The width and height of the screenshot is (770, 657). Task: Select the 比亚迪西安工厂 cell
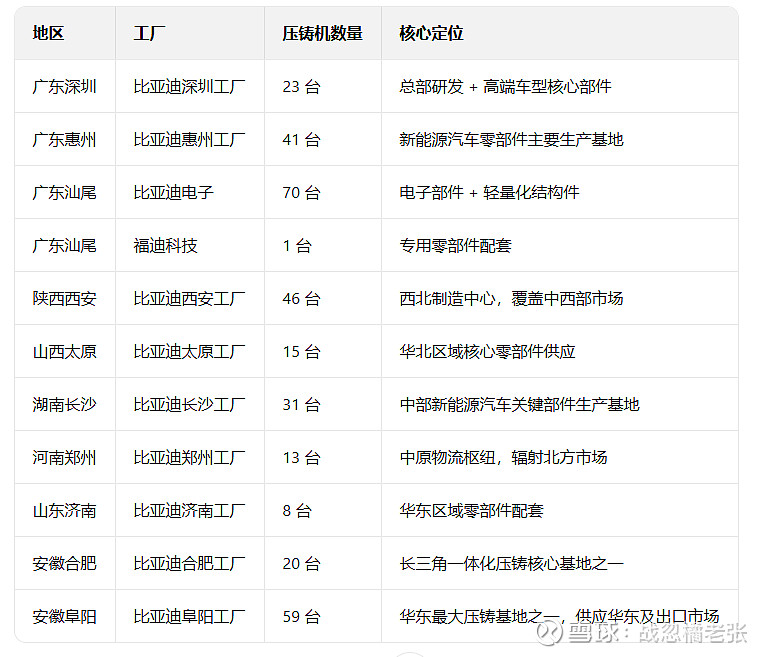click(x=189, y=299)
